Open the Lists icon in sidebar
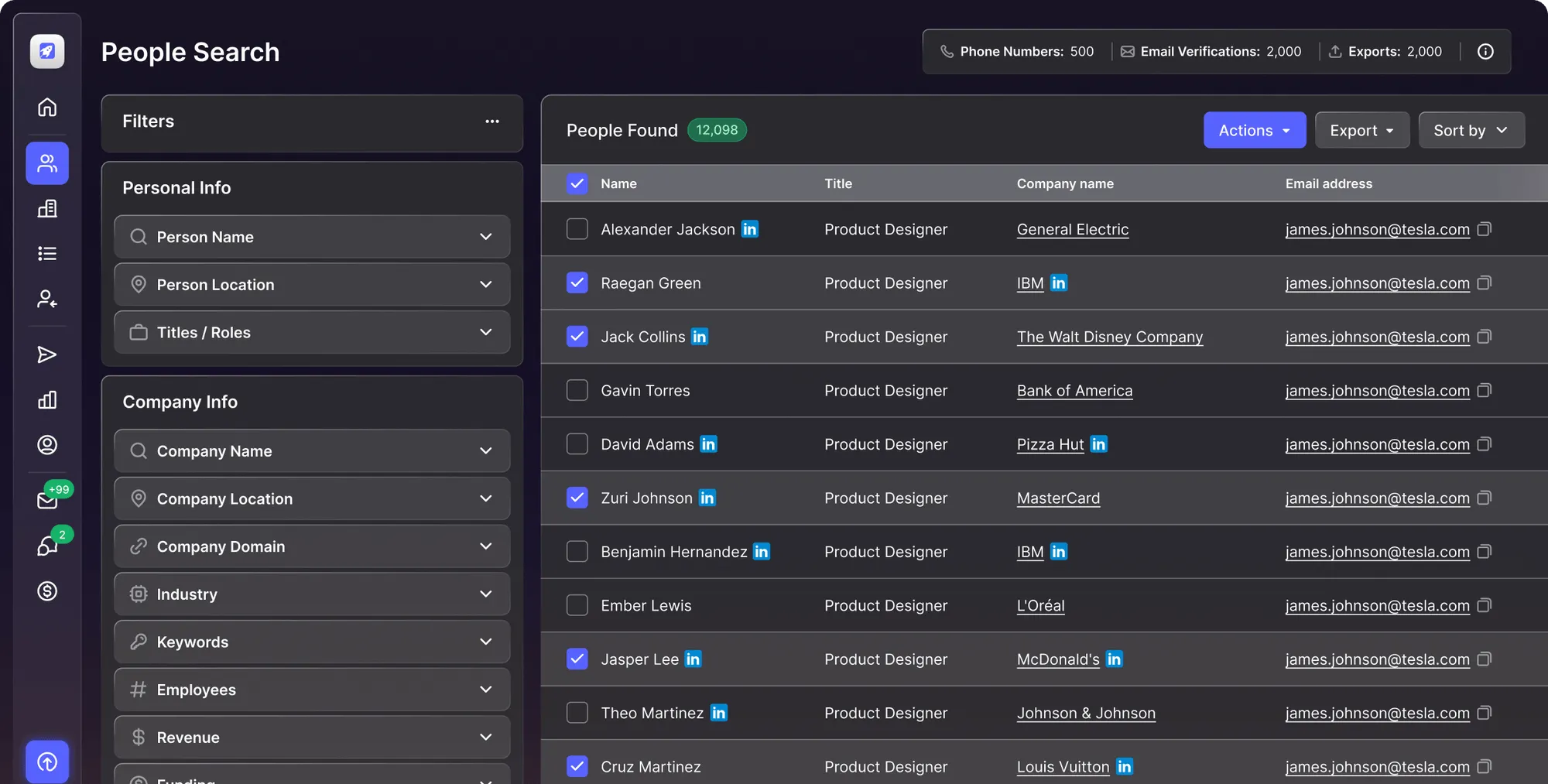 (47, 253)
